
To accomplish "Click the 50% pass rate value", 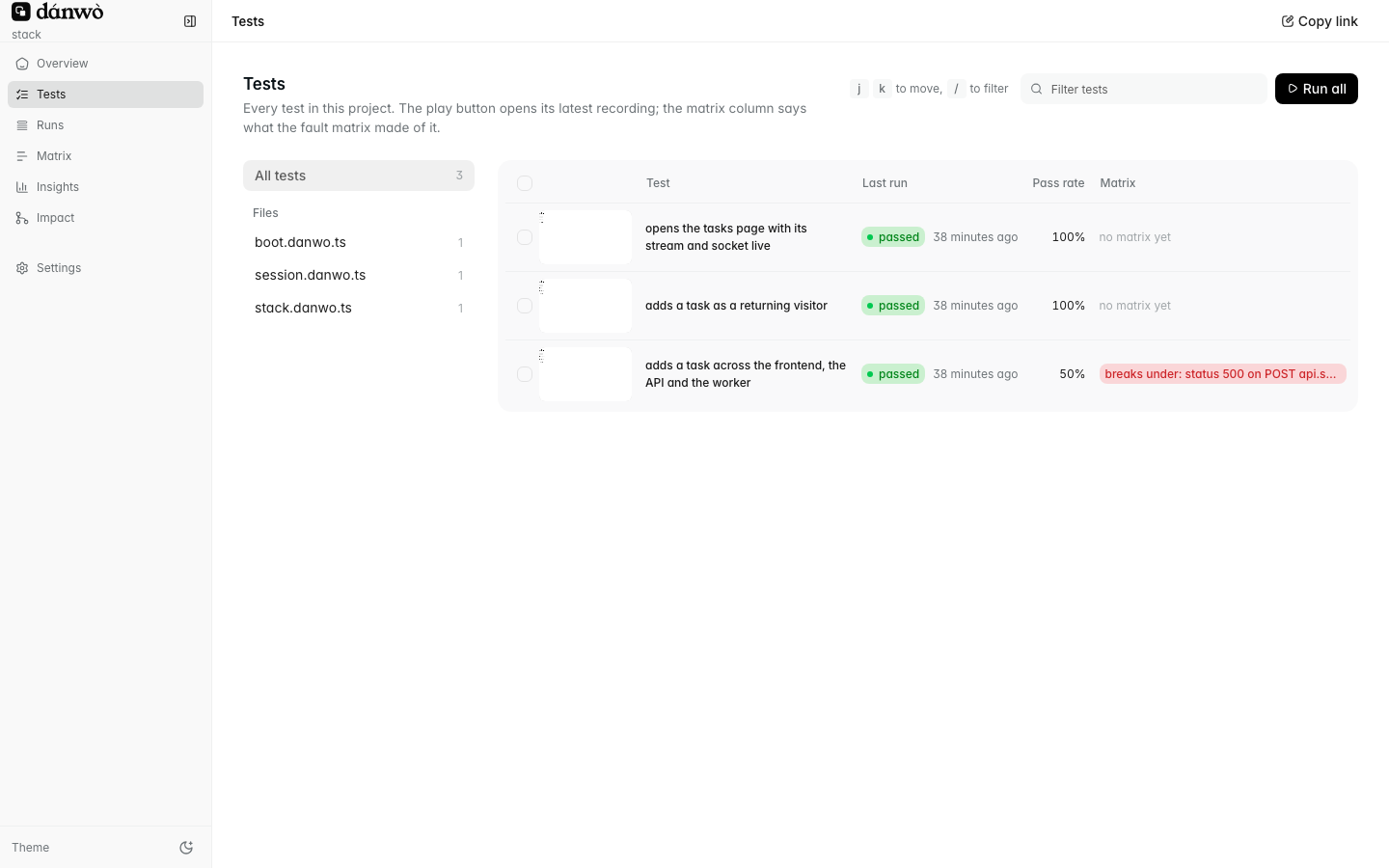I will [1072, 374].
